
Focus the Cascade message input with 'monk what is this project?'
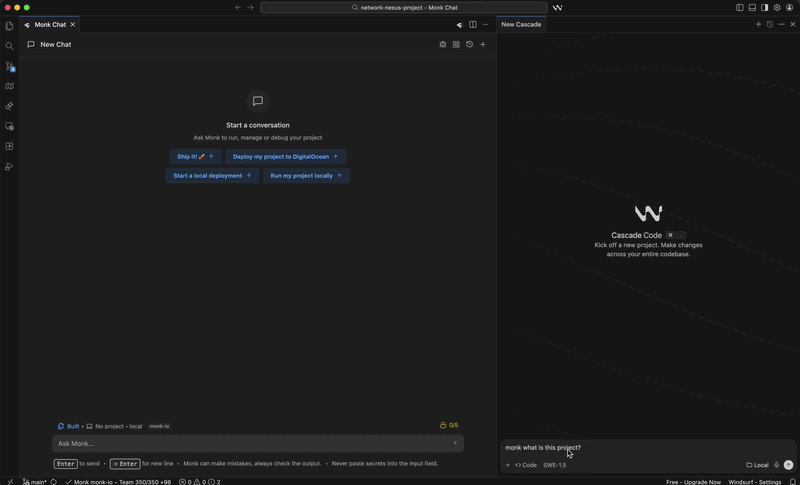point(648,448)
